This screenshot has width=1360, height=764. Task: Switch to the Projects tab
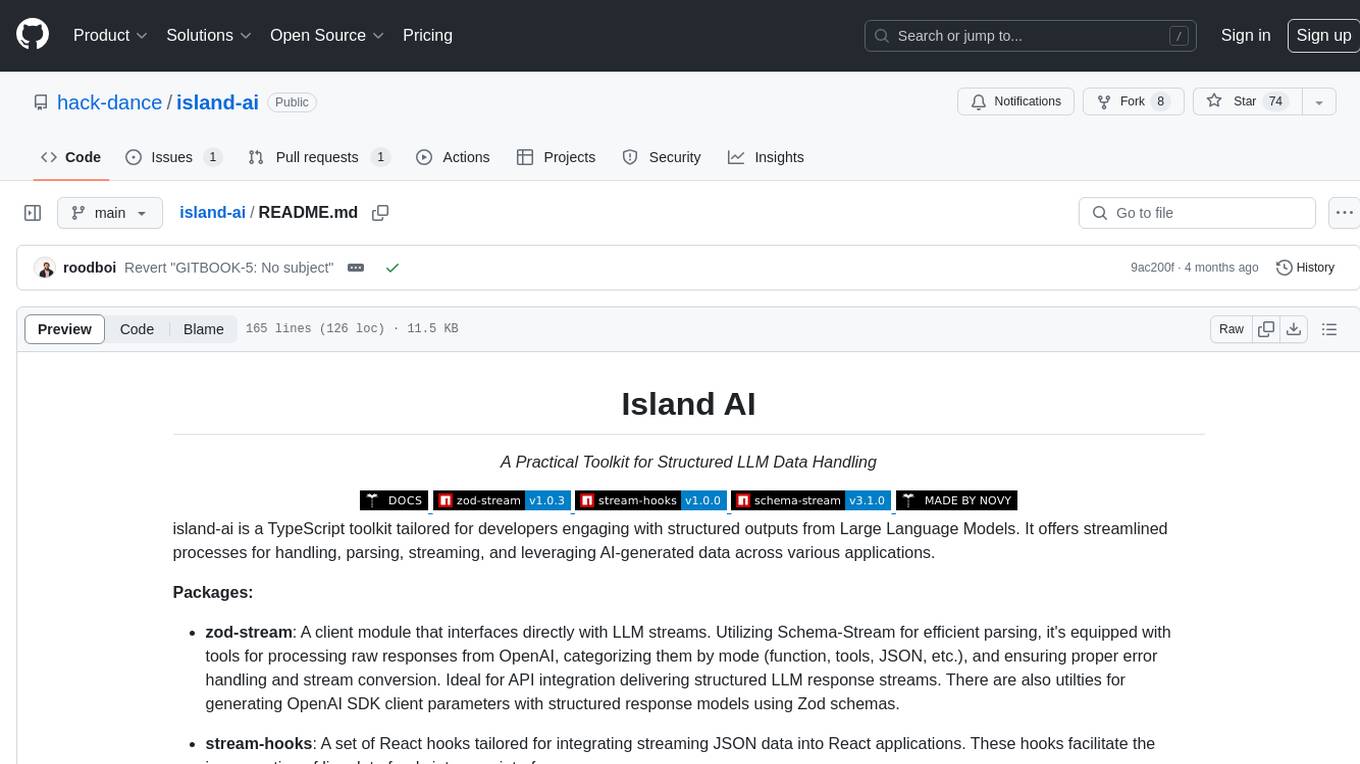[556, 157]
